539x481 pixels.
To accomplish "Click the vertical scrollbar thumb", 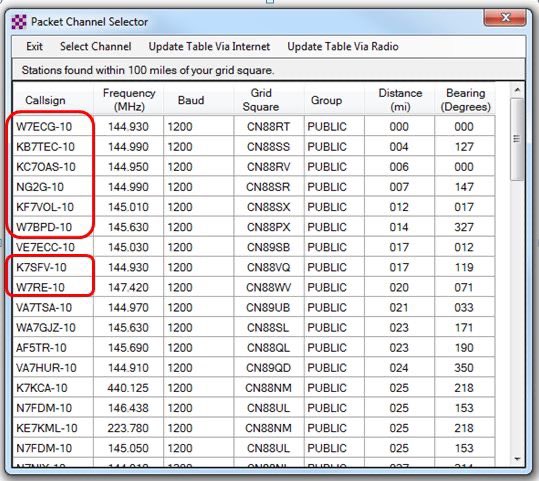I will 517,139.
